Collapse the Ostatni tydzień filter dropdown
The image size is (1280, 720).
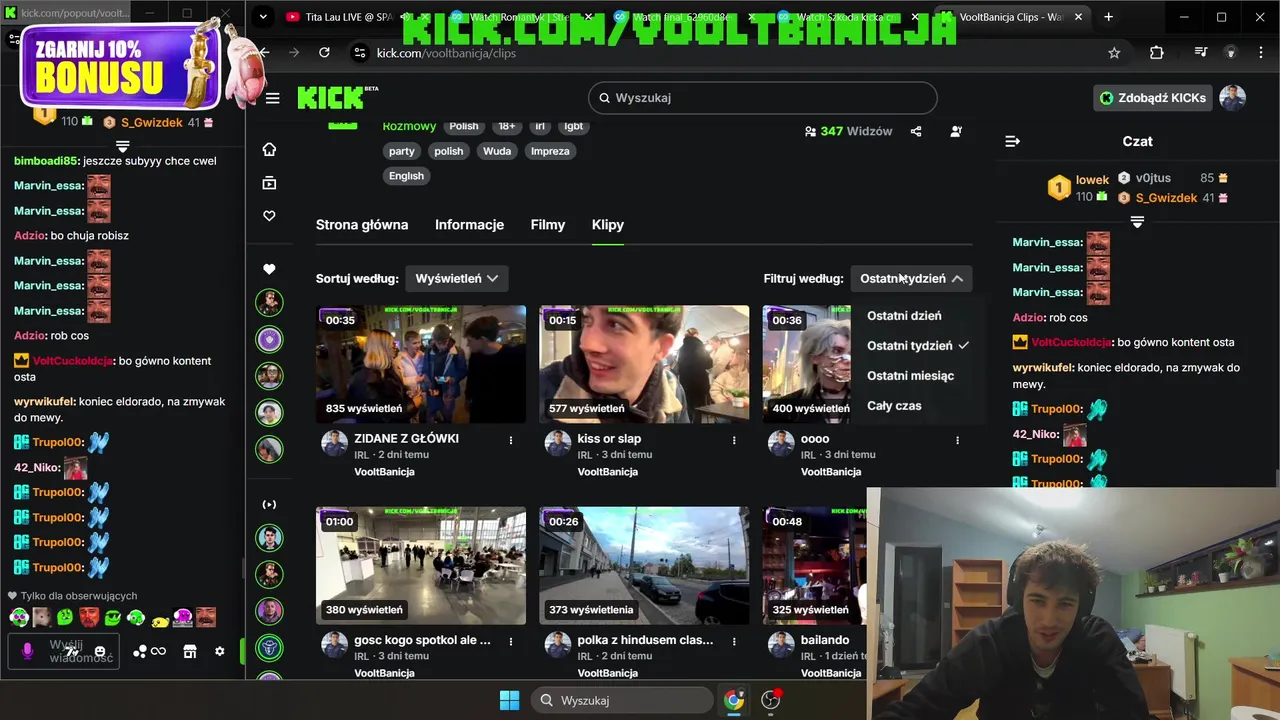(911, 278)
